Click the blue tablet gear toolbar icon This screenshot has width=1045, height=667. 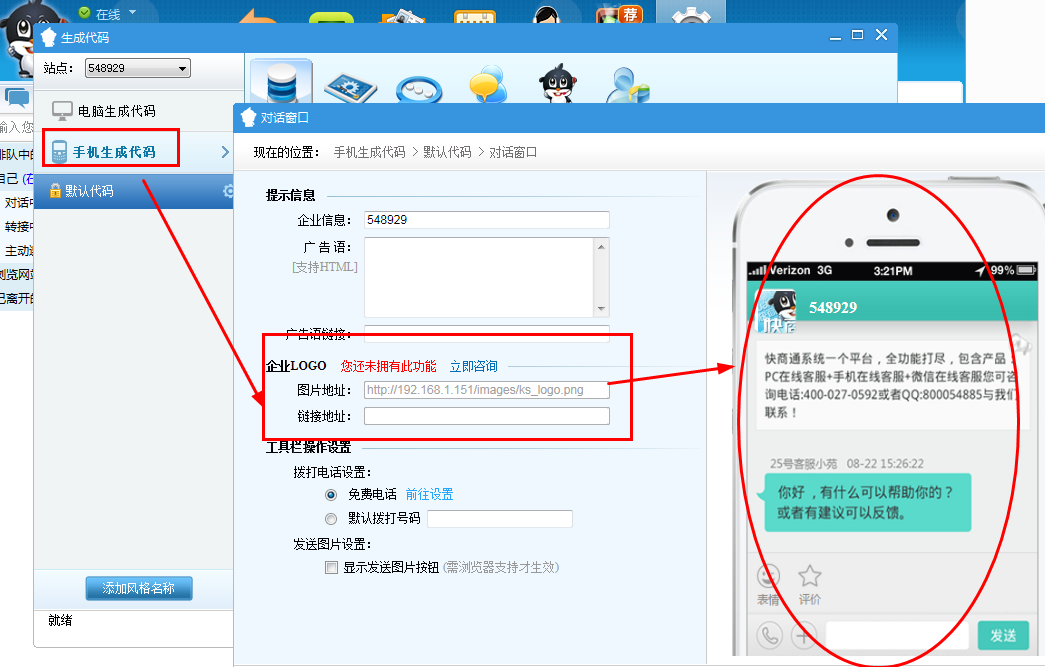[349, 89]
